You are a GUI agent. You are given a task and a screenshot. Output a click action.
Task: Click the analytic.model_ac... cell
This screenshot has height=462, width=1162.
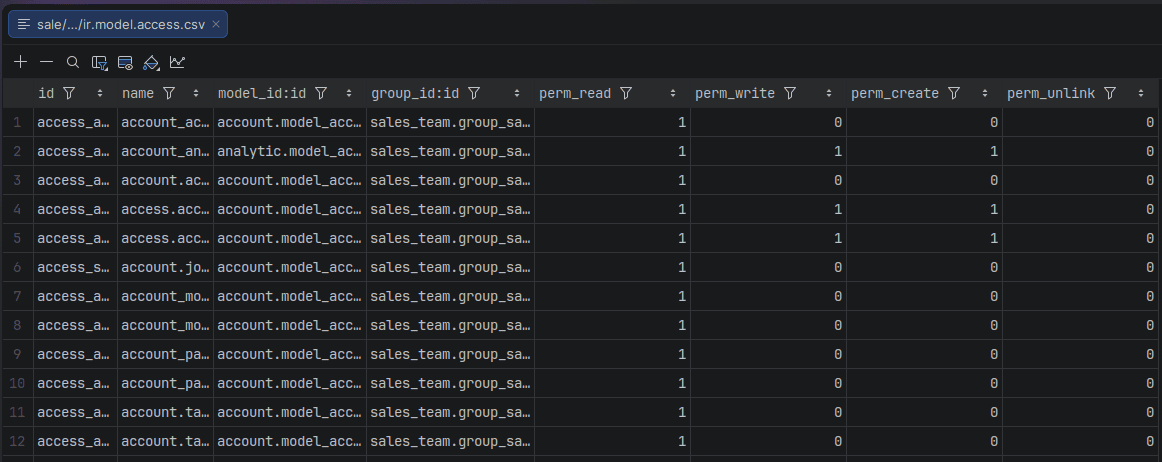(290, 151)
